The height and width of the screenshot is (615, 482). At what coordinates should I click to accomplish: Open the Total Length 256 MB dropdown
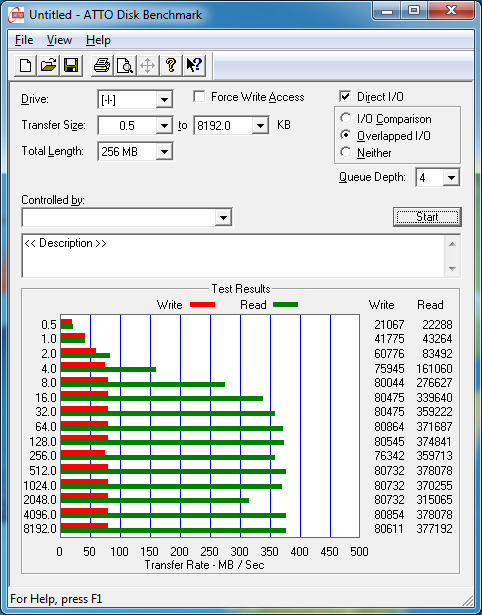click(x=164, y=152)
